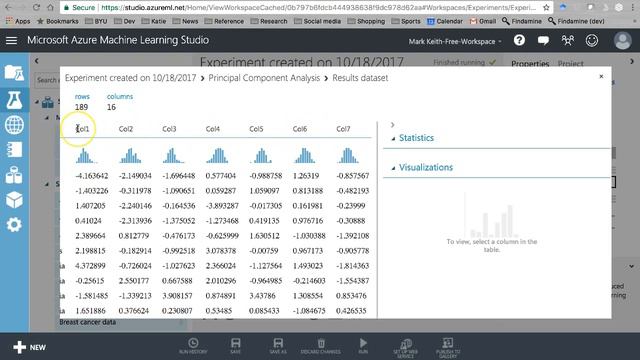This screenshot has height=360, width=640.
Task: Switch to the Project tab
Action: pyautogui.click(x=571, y=64)
